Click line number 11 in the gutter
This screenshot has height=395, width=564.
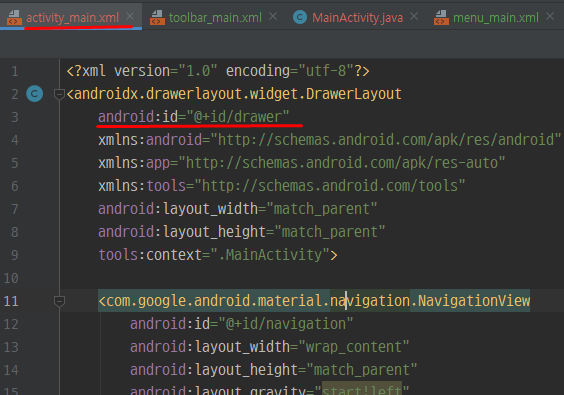[11, 301]
